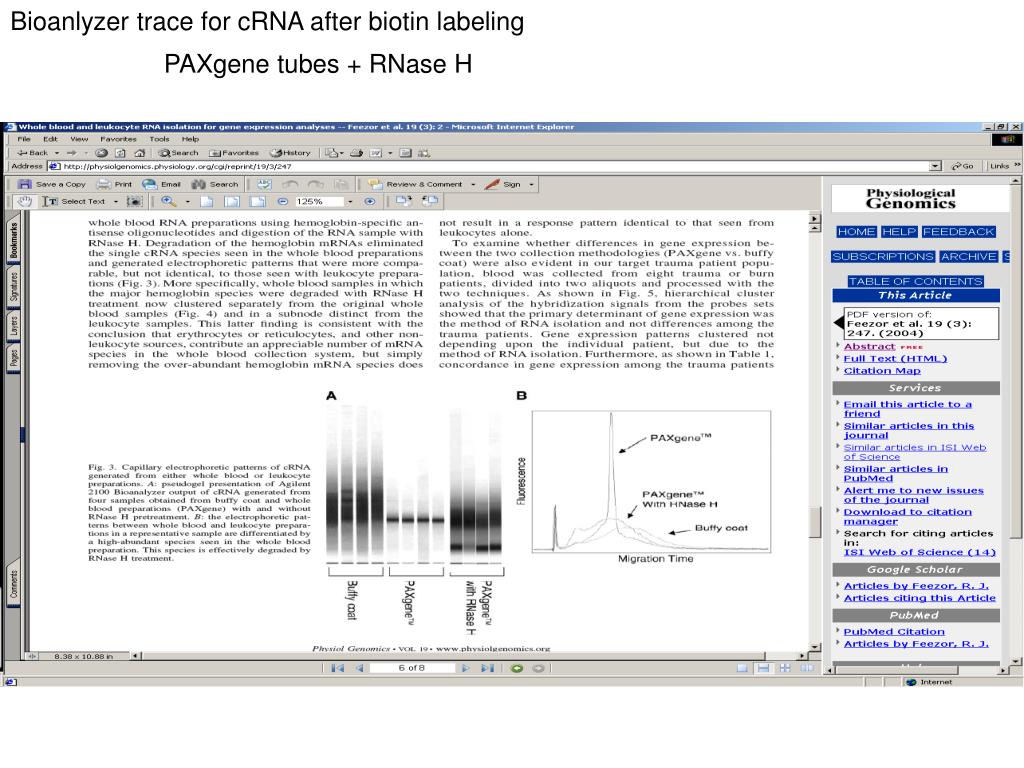Image resolution: width=1024 pixels, height=768 pixels.
Task: Open the Zoom tool dropdown arrow
Action: click(x=187, y=201)
